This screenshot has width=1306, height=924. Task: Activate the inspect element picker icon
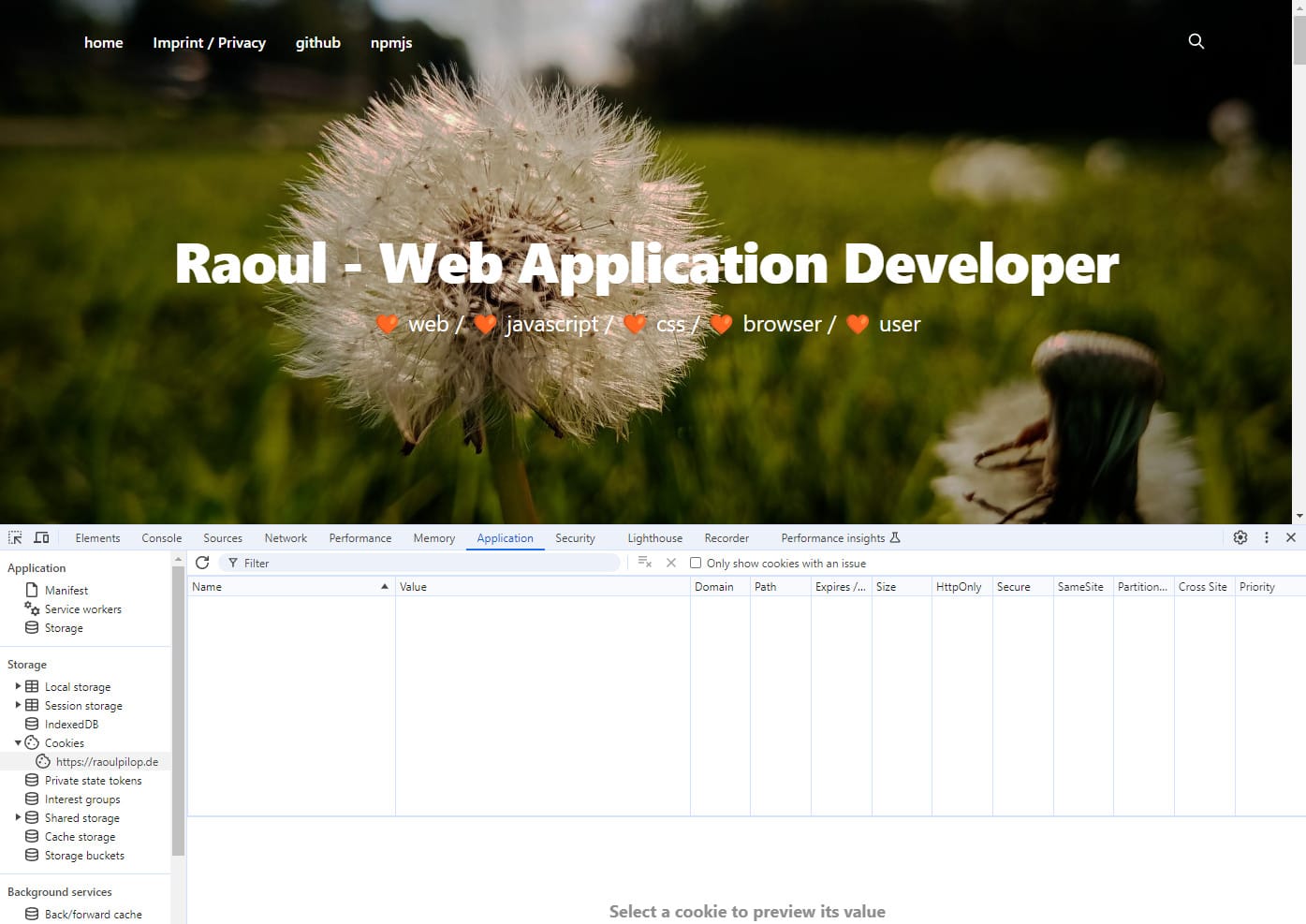(x=15, y=537)
